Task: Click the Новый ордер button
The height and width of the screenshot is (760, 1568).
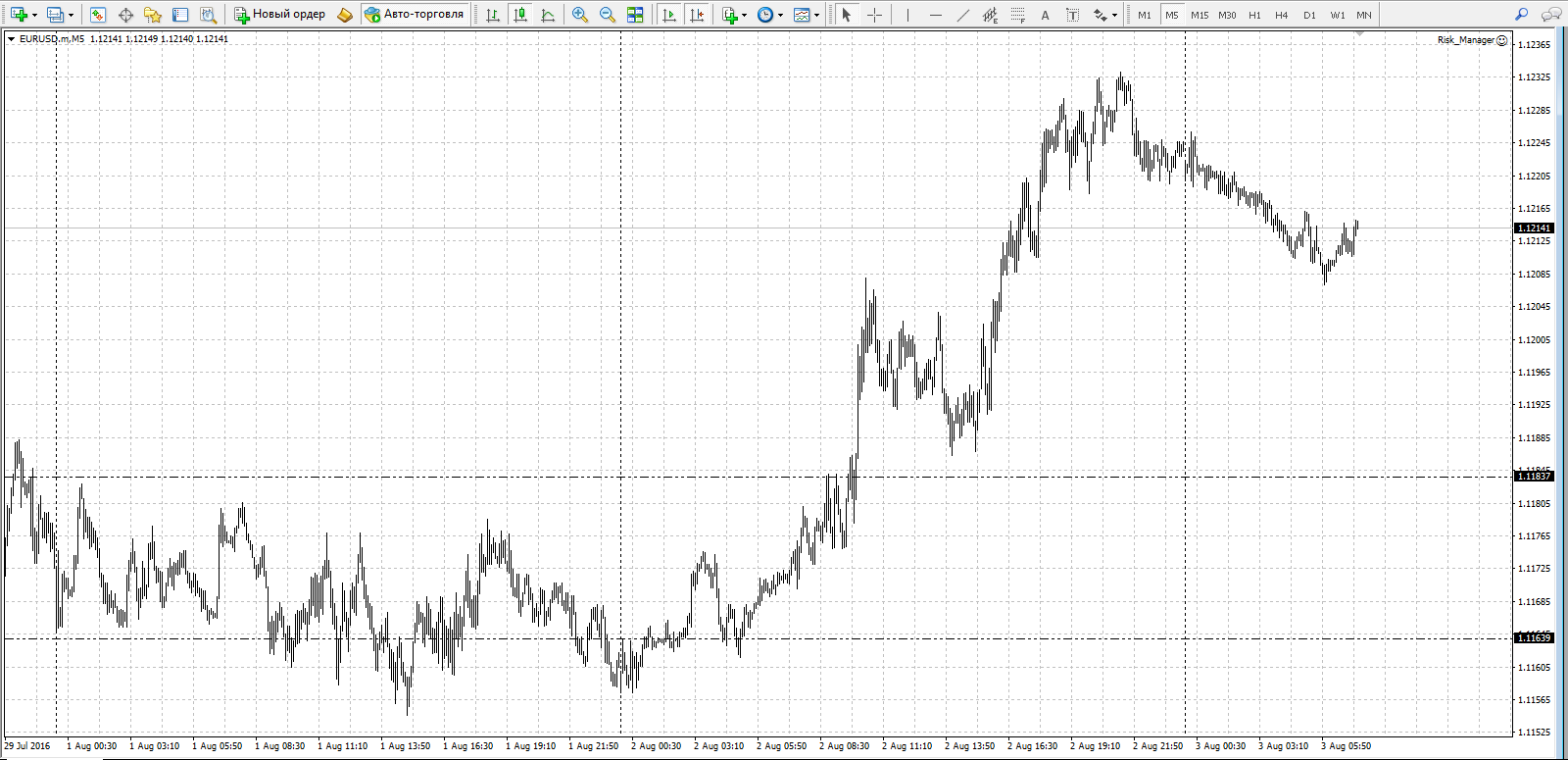Action: pyautogui.click(x=280, y=15)
